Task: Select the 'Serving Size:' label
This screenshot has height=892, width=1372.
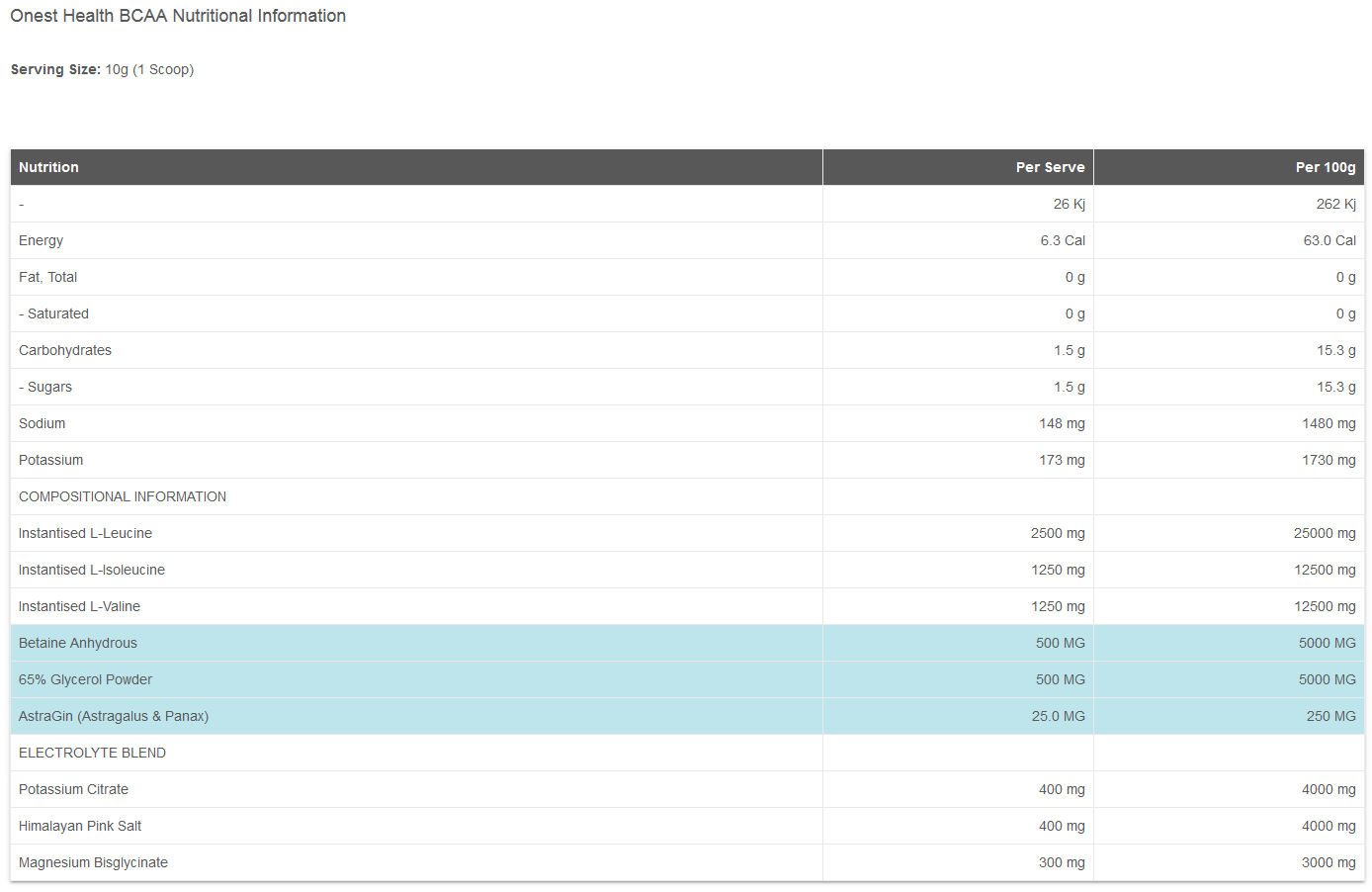Action: pos(55,69)
